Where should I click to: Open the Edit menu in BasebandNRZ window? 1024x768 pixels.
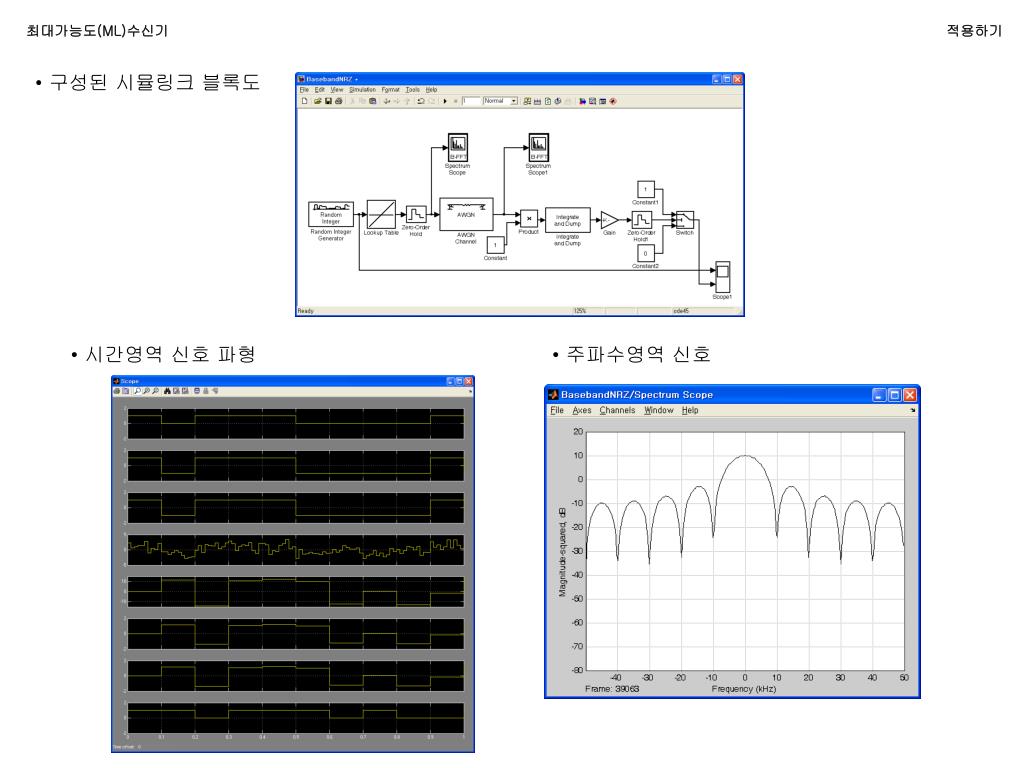(x=319, y=89)
